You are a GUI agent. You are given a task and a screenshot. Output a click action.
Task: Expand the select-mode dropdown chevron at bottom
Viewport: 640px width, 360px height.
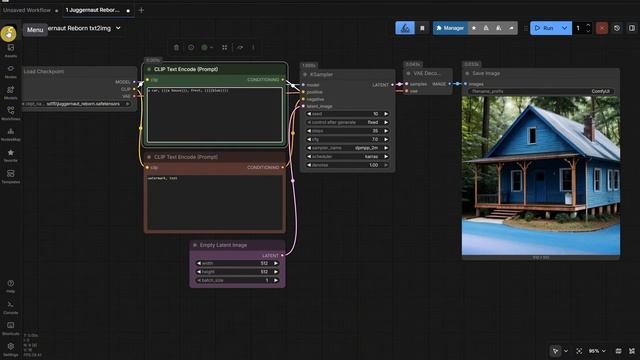coord(566,351)
